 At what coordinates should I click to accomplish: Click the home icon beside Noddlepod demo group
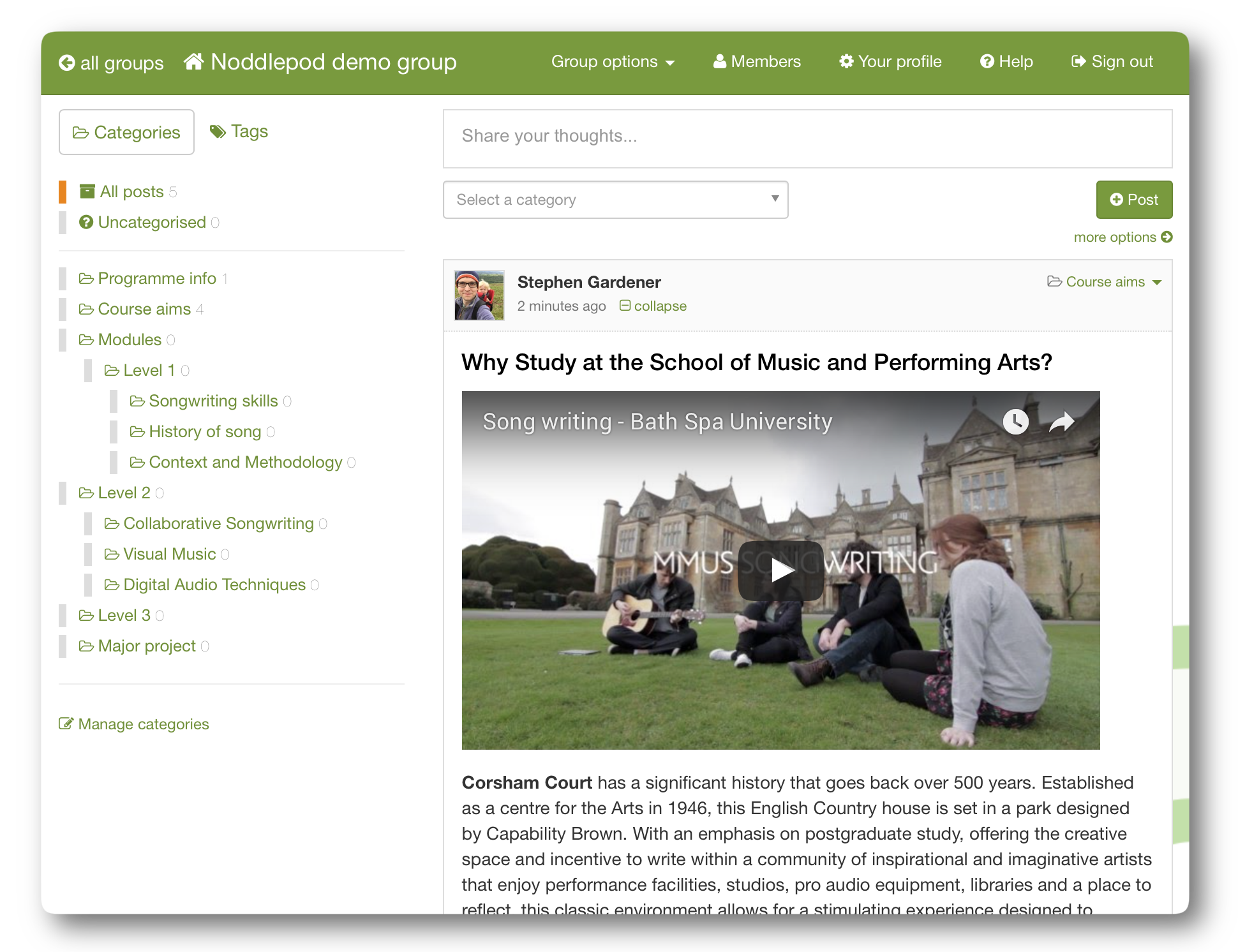(194, 61)
